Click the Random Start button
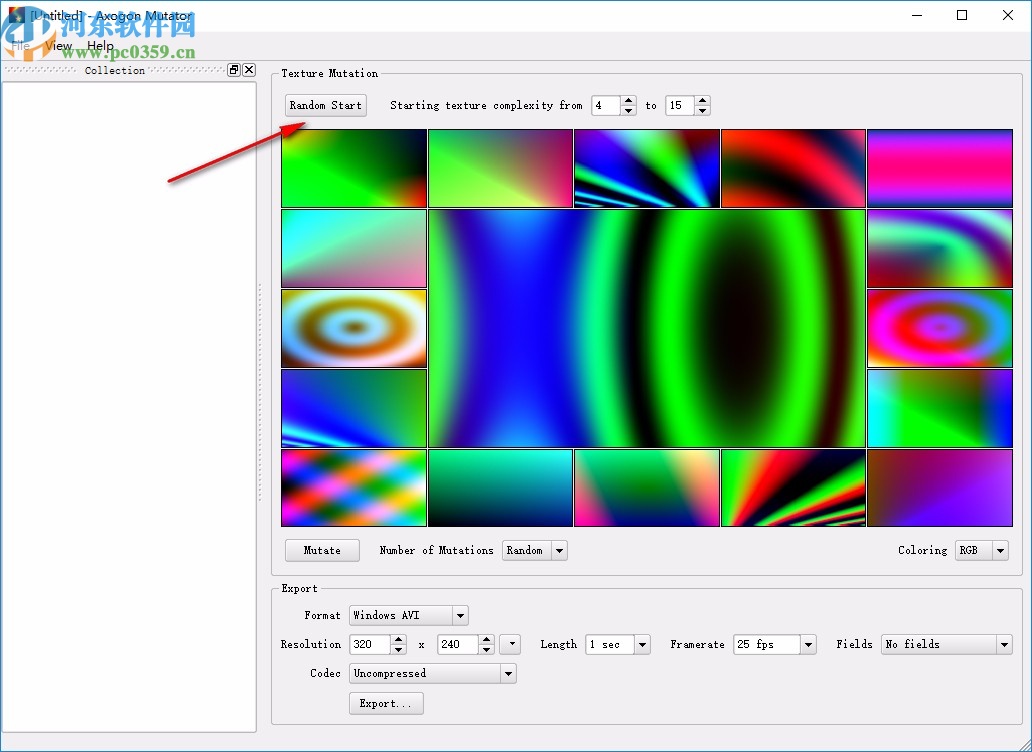 point(325,105)
